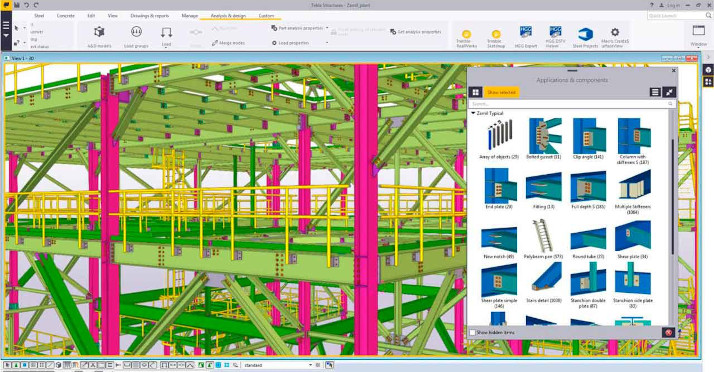
Task: Expand Part analysis properties dropdown
Action: 327,28
